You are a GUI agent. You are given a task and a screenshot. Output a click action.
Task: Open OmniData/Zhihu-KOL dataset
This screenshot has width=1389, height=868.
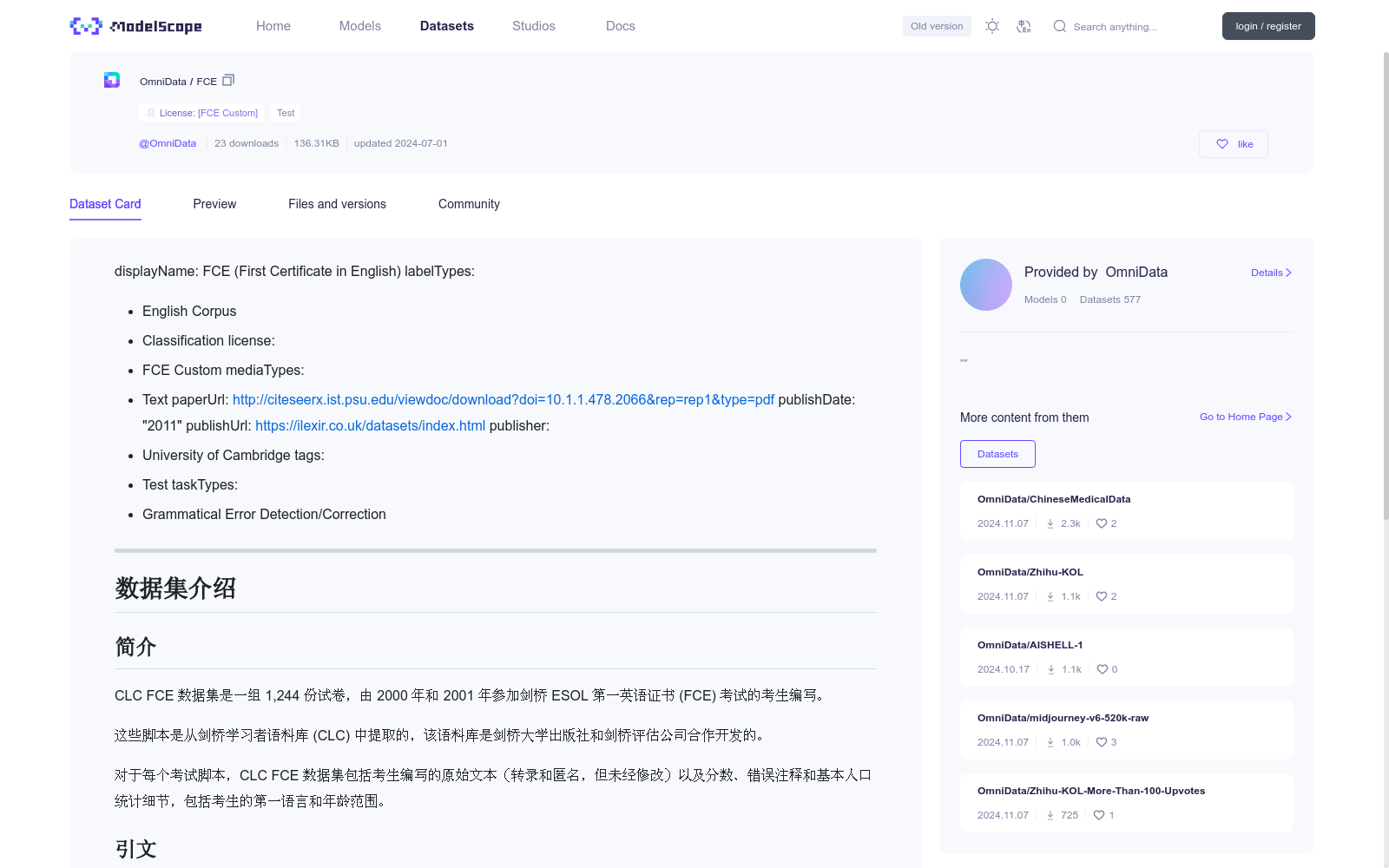pyautogui.click(x=1030, y=572)
